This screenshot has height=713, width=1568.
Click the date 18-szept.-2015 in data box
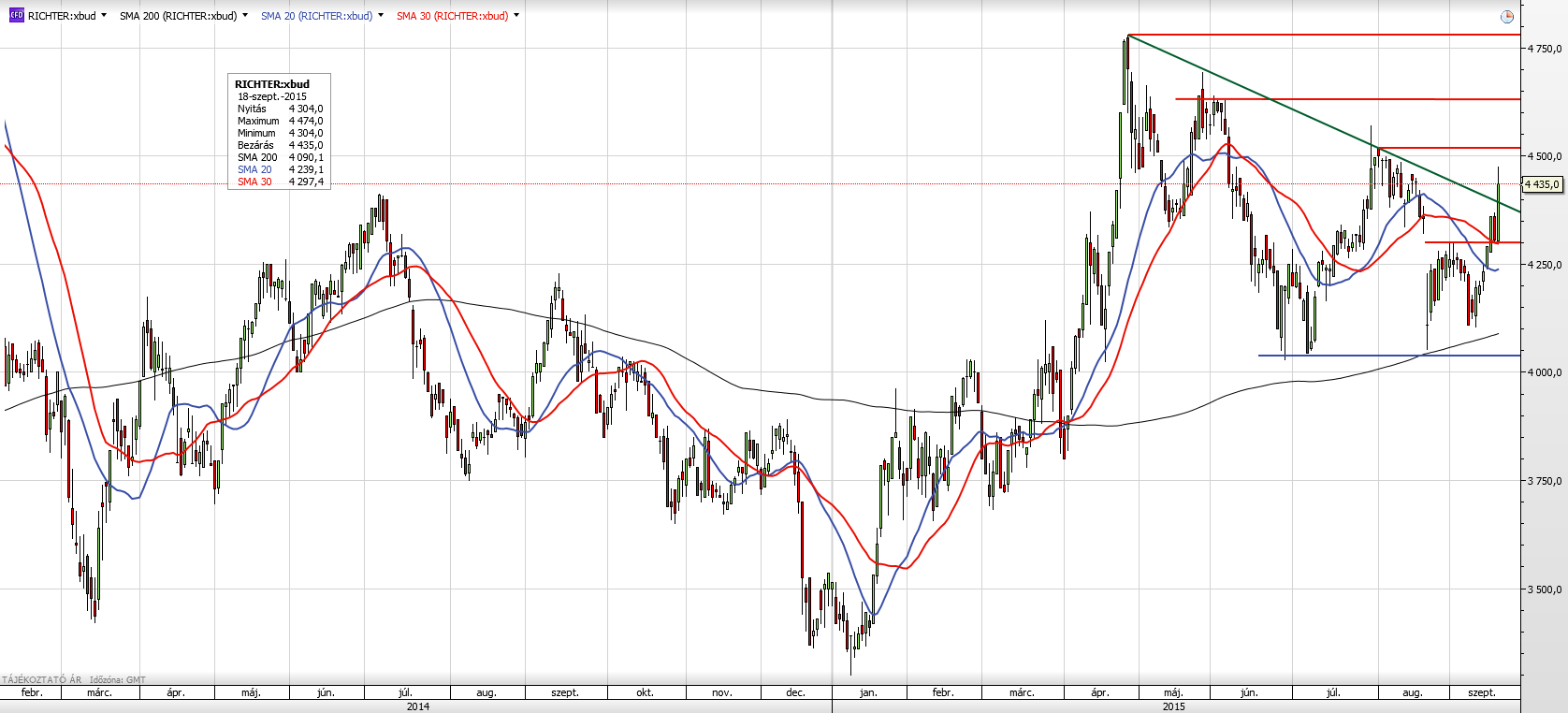pyautogui.click(x=271, y=96)
